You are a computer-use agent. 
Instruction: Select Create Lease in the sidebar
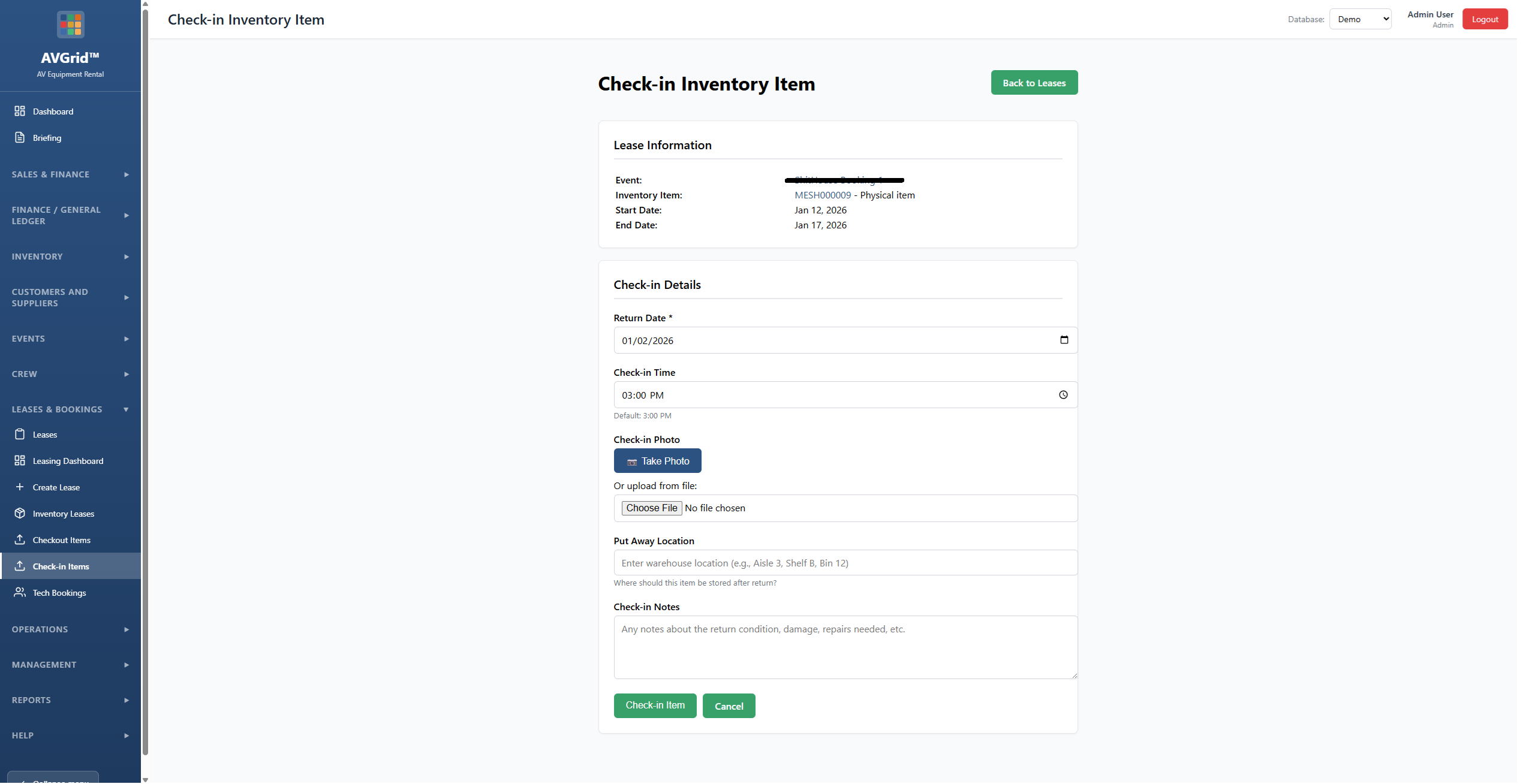pos(56,487)
